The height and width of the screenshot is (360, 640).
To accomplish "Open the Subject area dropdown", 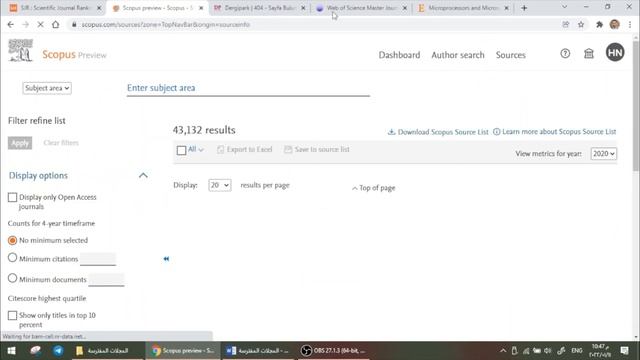I will (x=47, y=88).
